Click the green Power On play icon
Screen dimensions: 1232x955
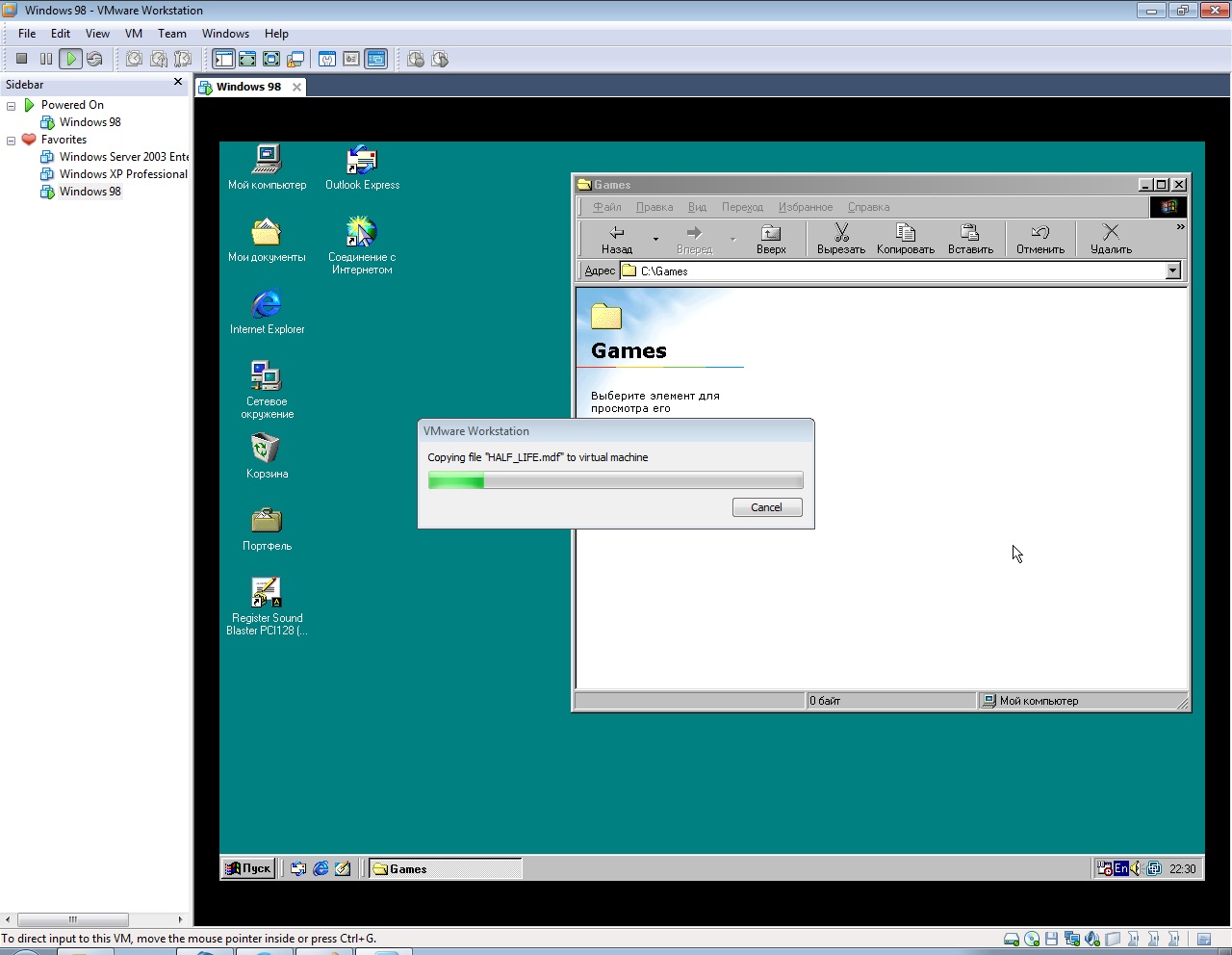70,59
